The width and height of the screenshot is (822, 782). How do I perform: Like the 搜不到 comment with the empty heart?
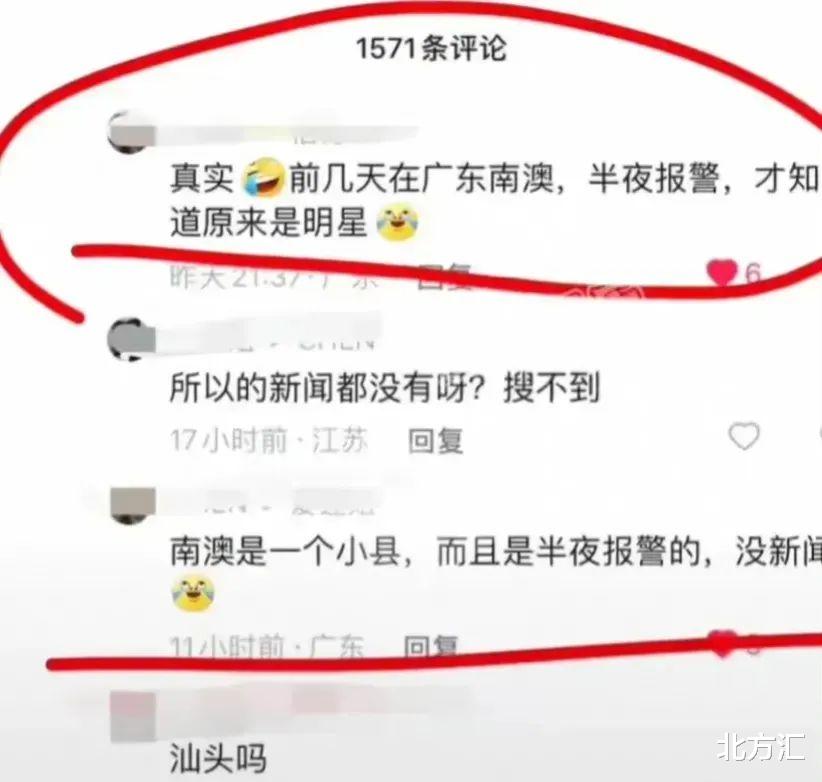coord(744,436)
